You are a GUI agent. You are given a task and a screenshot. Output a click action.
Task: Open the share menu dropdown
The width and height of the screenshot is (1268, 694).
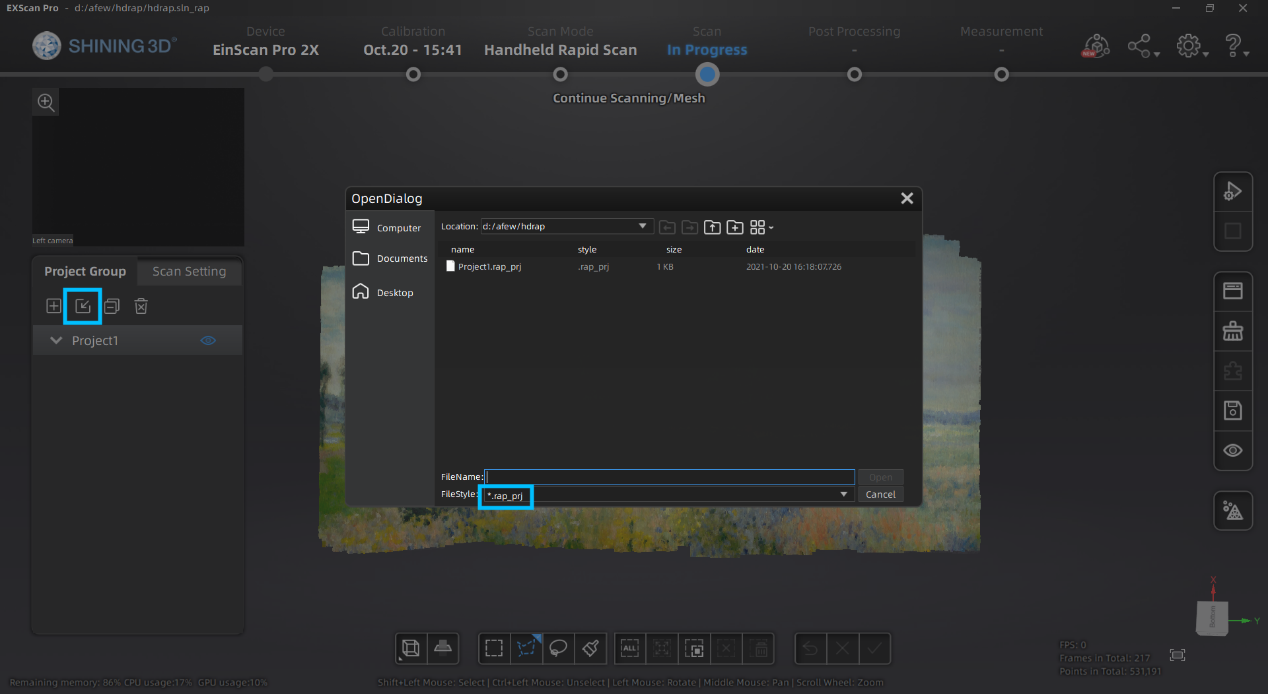[1143, 46]
